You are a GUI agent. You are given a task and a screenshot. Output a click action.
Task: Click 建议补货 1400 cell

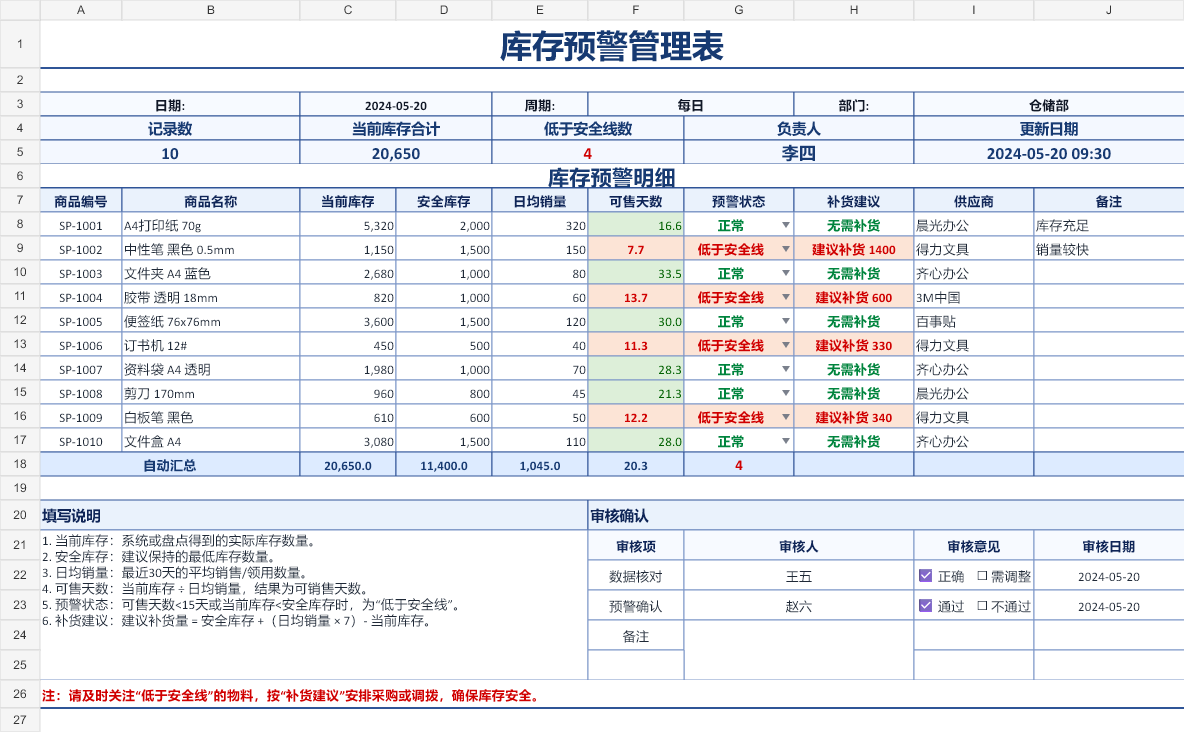(853, 249)
